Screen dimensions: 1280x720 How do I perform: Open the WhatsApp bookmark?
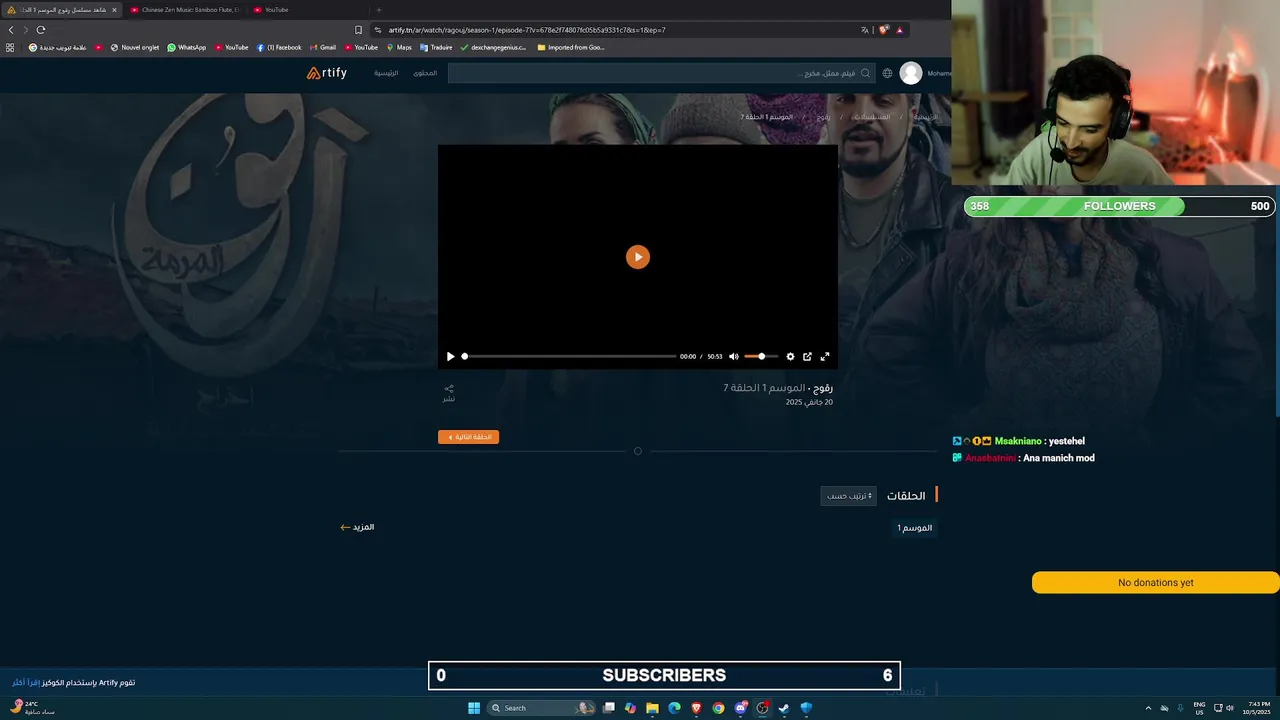[186, 47]
